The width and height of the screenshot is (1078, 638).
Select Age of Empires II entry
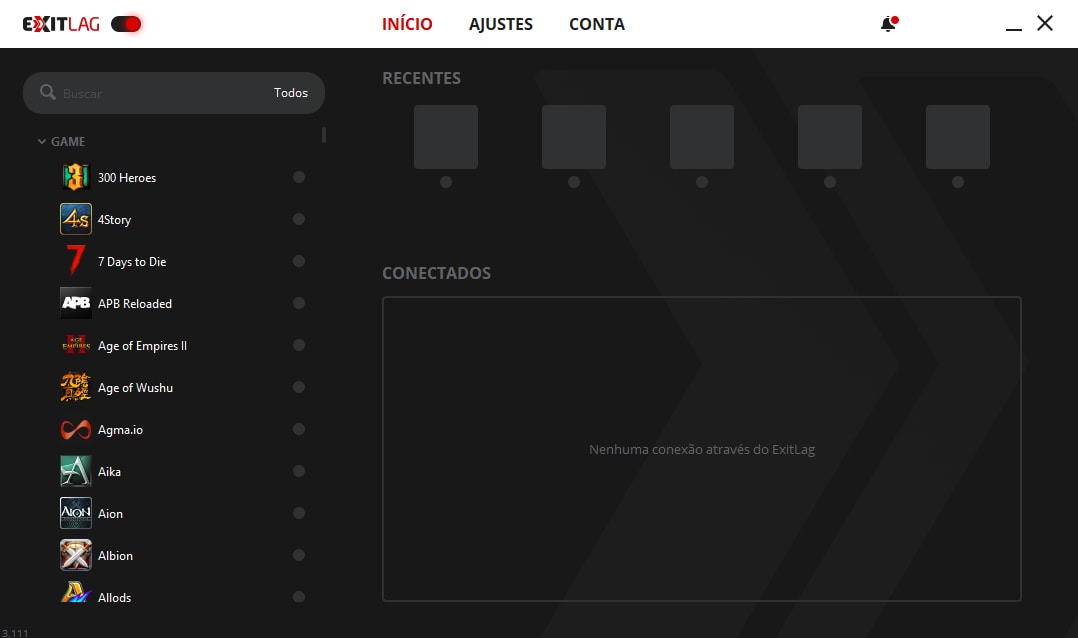(142, 345)
